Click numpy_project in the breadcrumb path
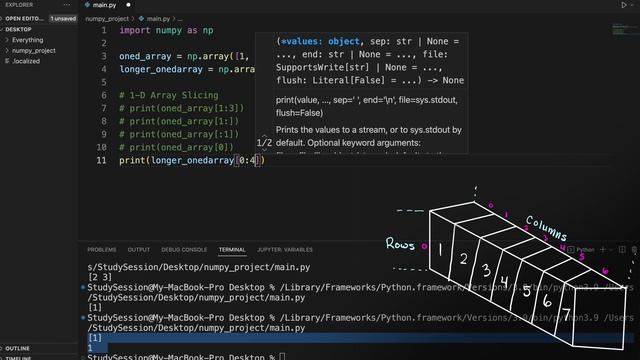 point(107,19)
